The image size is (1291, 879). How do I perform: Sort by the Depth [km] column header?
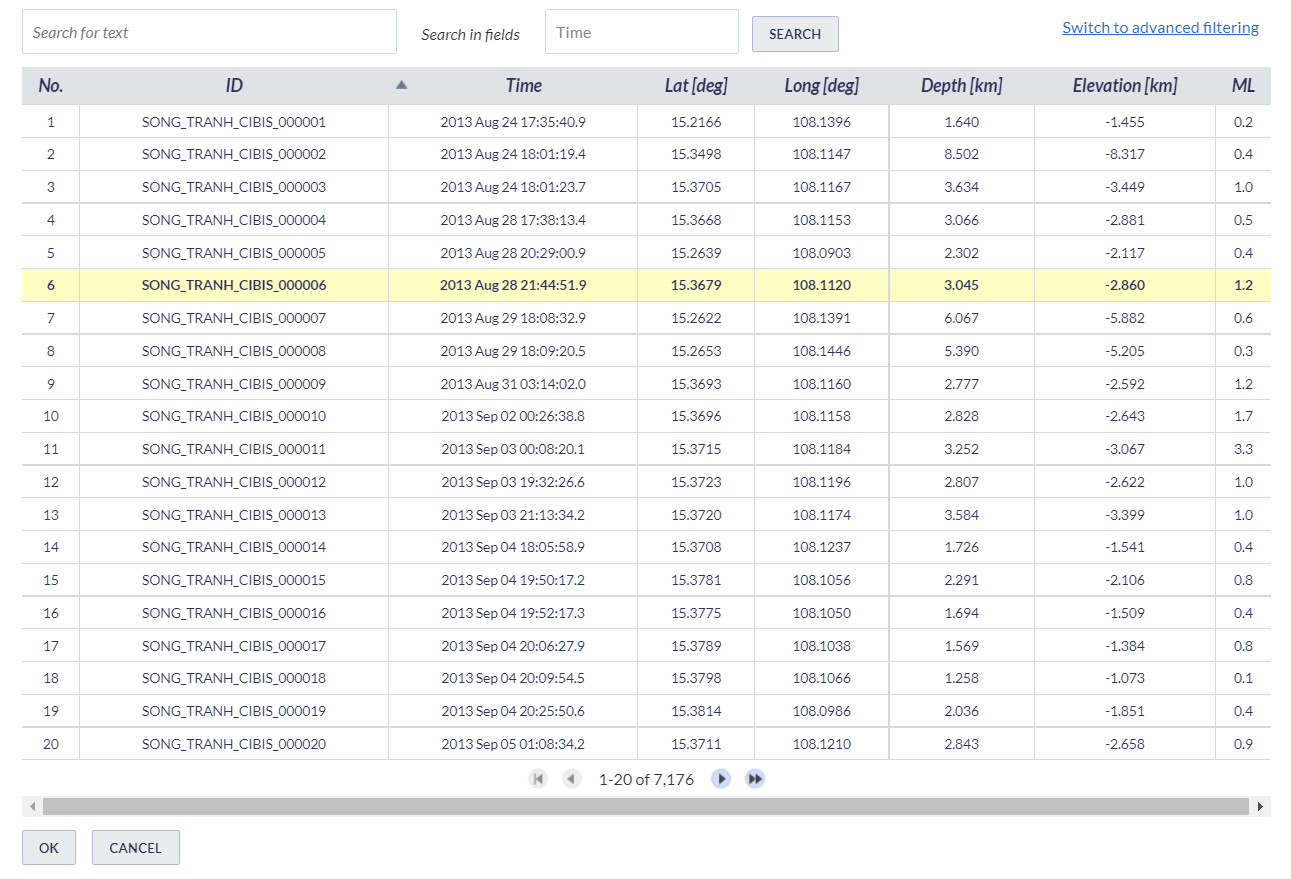(x=961, y=86)
